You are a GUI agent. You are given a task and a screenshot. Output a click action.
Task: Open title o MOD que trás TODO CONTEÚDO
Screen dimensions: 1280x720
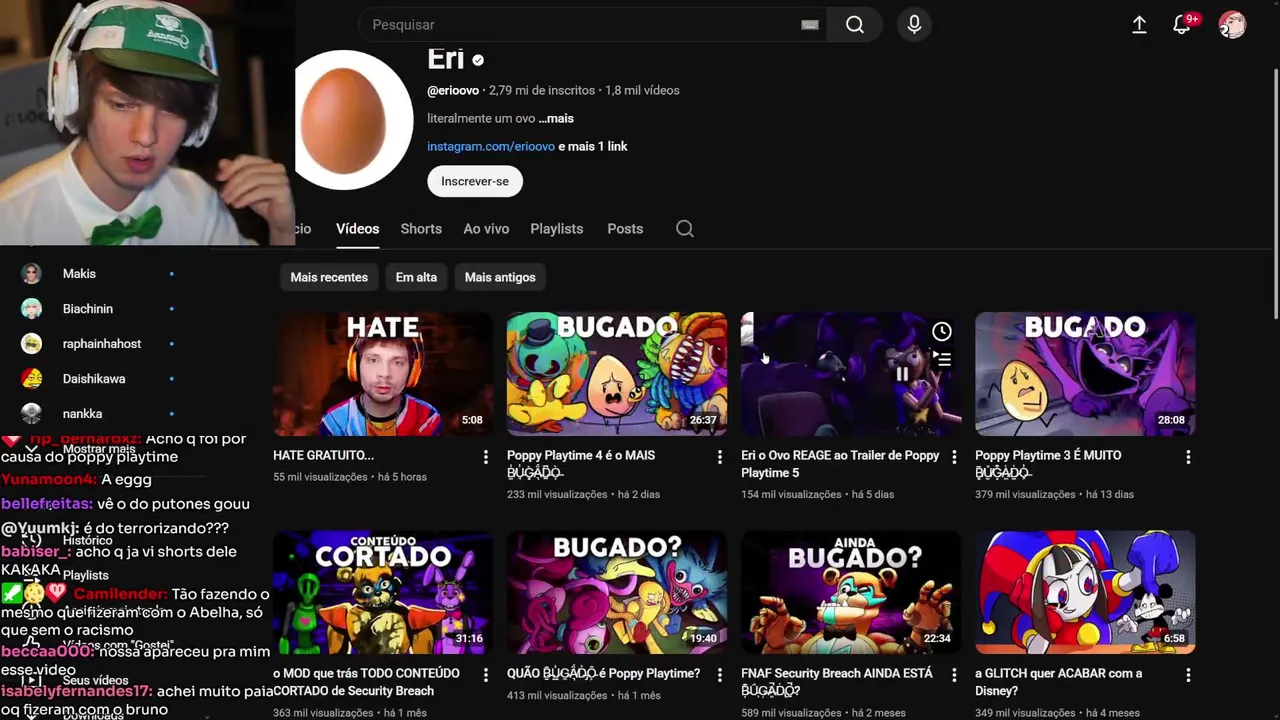366,682
